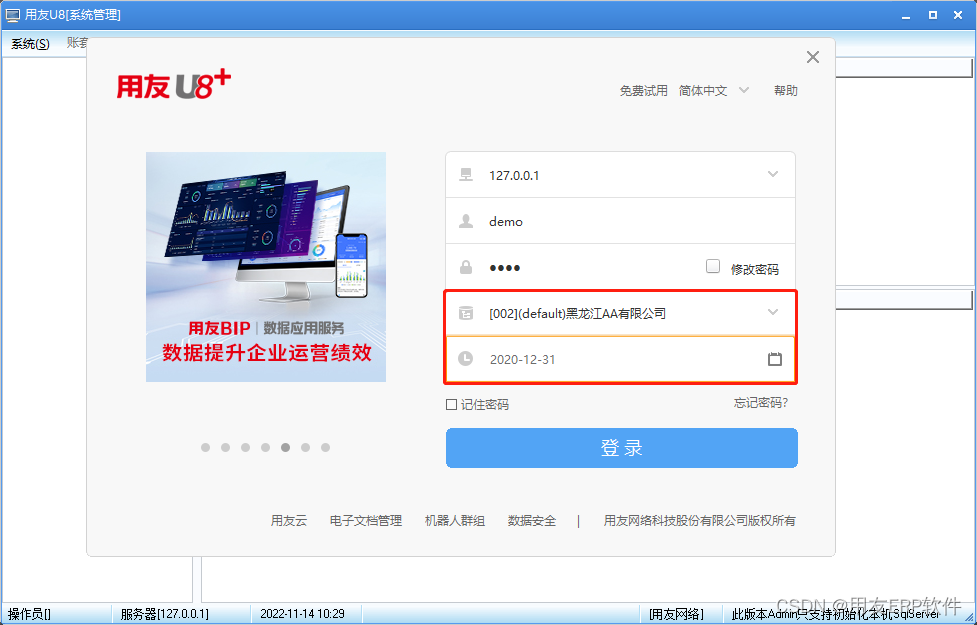977x625 pixels.
Task: Open the 数据安全 footer link
Action: [531, 520]
